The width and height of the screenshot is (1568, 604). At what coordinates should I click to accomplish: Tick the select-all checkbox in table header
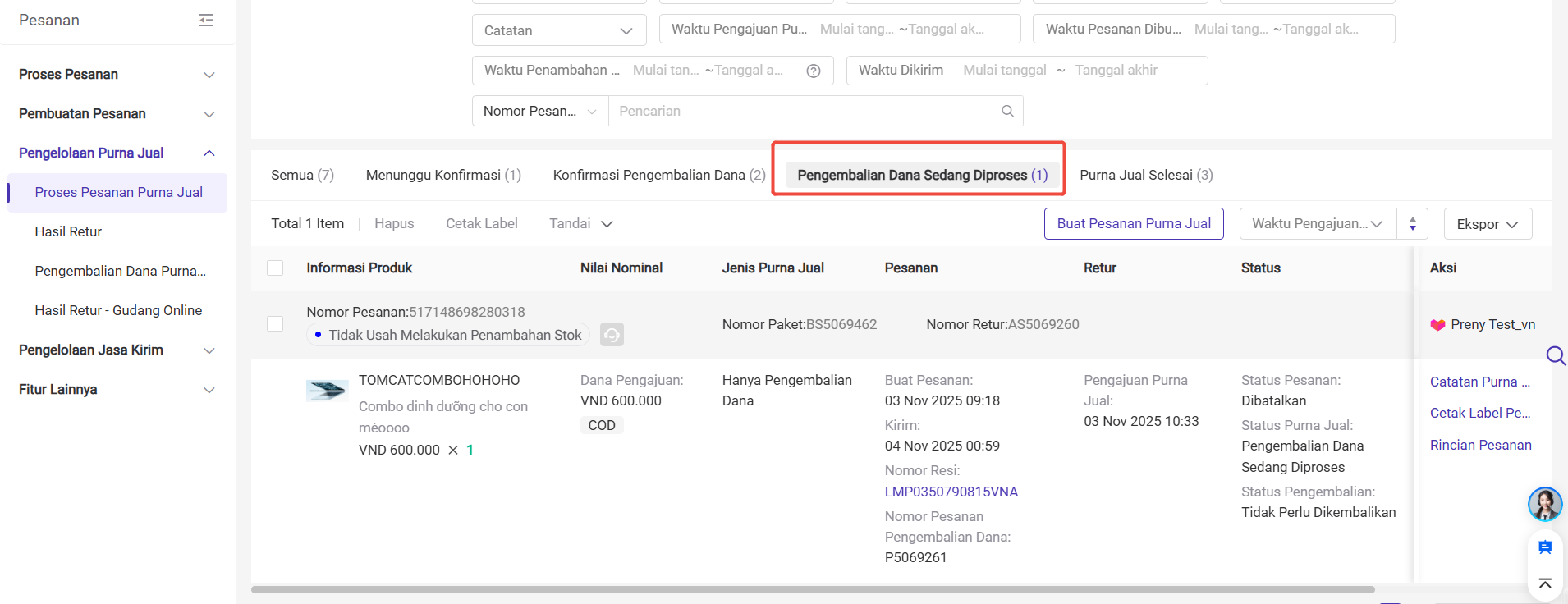tap(275, 268)
